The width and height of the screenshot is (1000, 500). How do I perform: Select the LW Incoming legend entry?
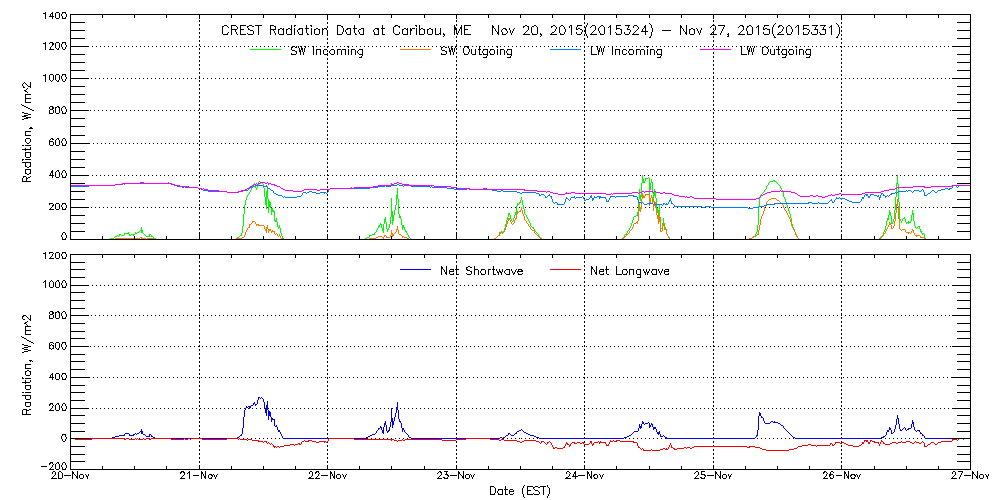pos(626,52)
